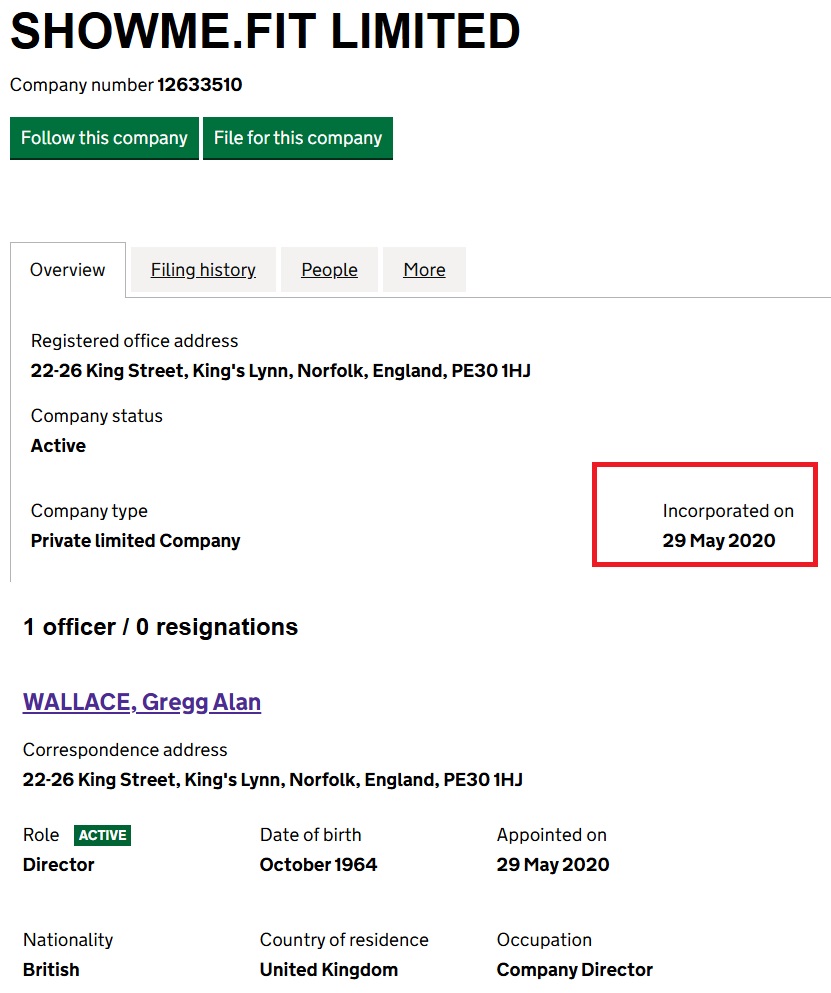The image size is (831, 993).
Task: Click the registered office address text
Action: coord(281,370)
